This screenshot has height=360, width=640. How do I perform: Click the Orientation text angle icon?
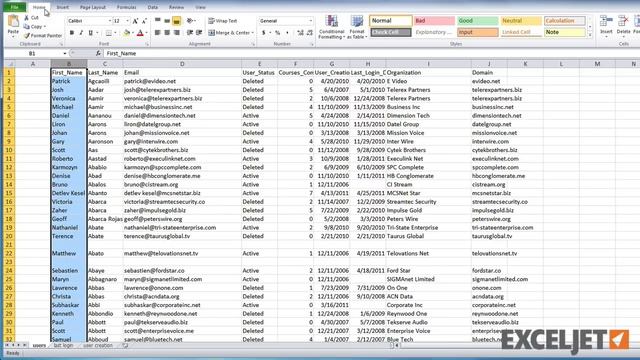190,21
